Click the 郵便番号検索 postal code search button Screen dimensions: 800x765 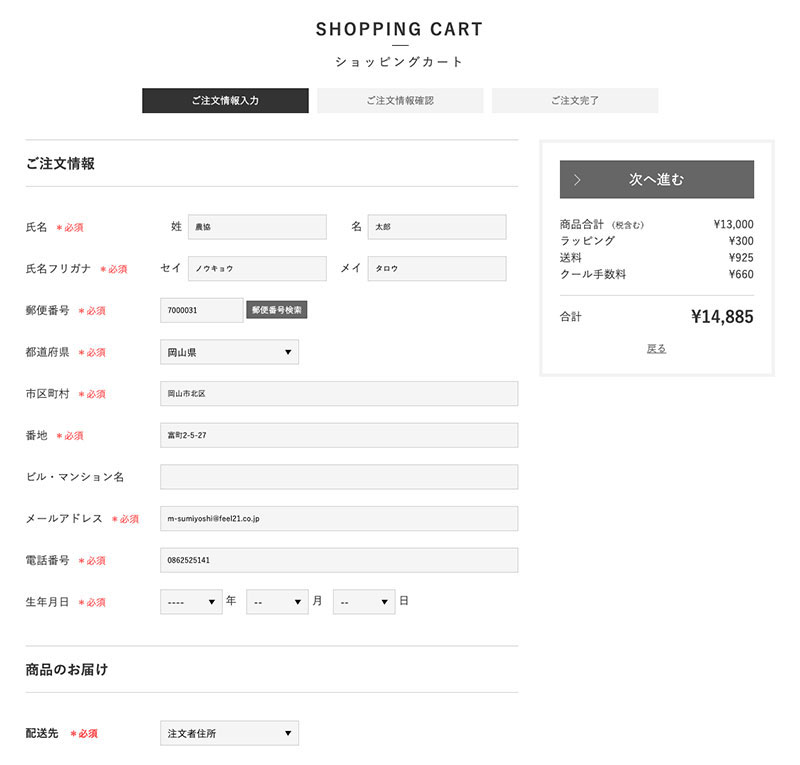click(x=277, y=310)
